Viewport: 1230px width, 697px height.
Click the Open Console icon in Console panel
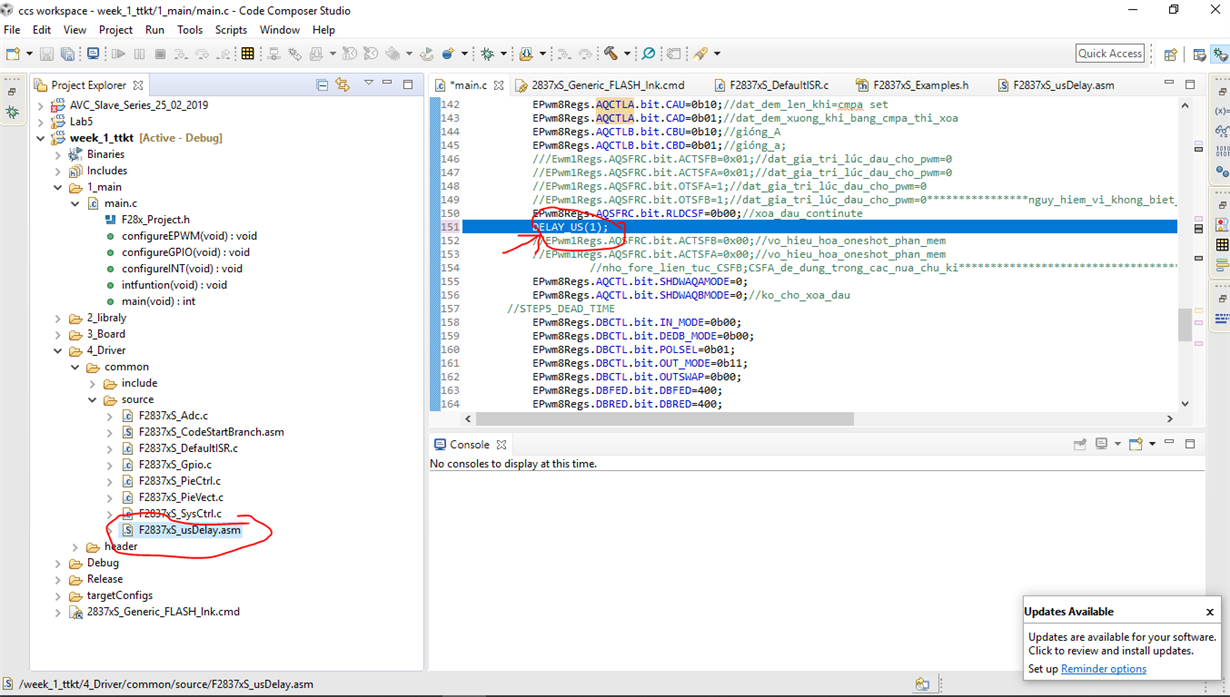pyautogui.click(x=1135, y=443)
